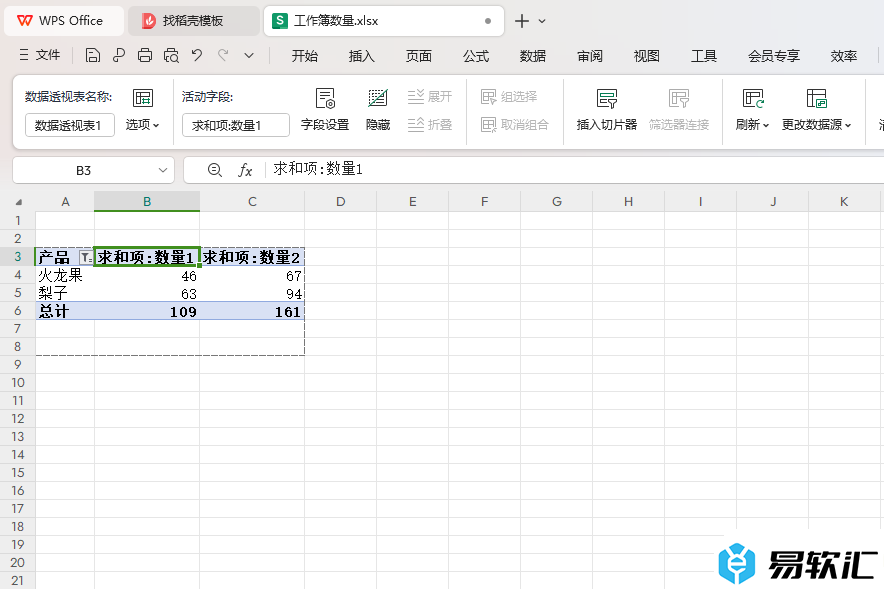884x589 pixels.
Task: Click the export to PDF icon
Action: click(x=118, y=55)
